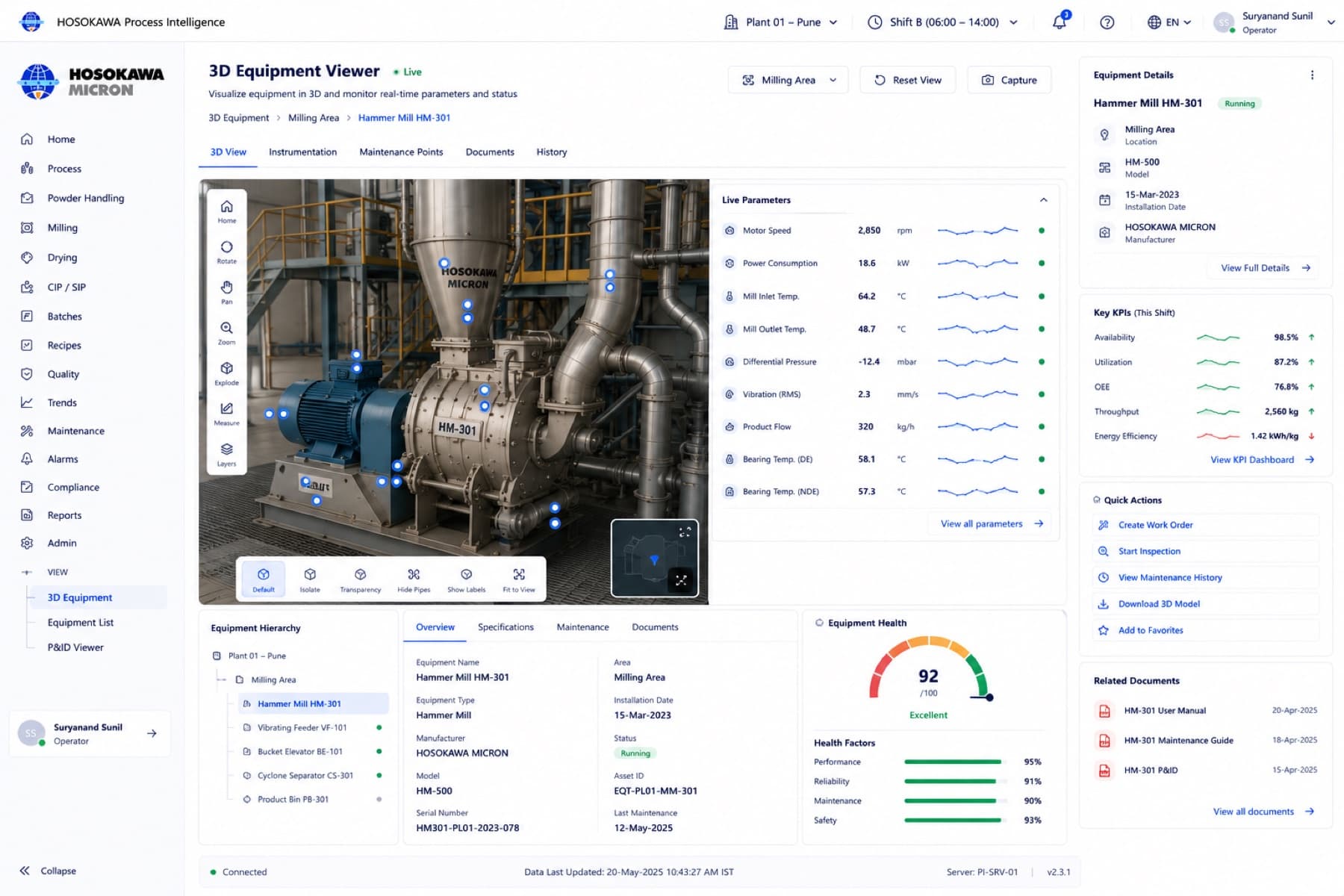Open the Milling Area dropdown
This screenshot has height=896, width=1344.
point(788,80)
